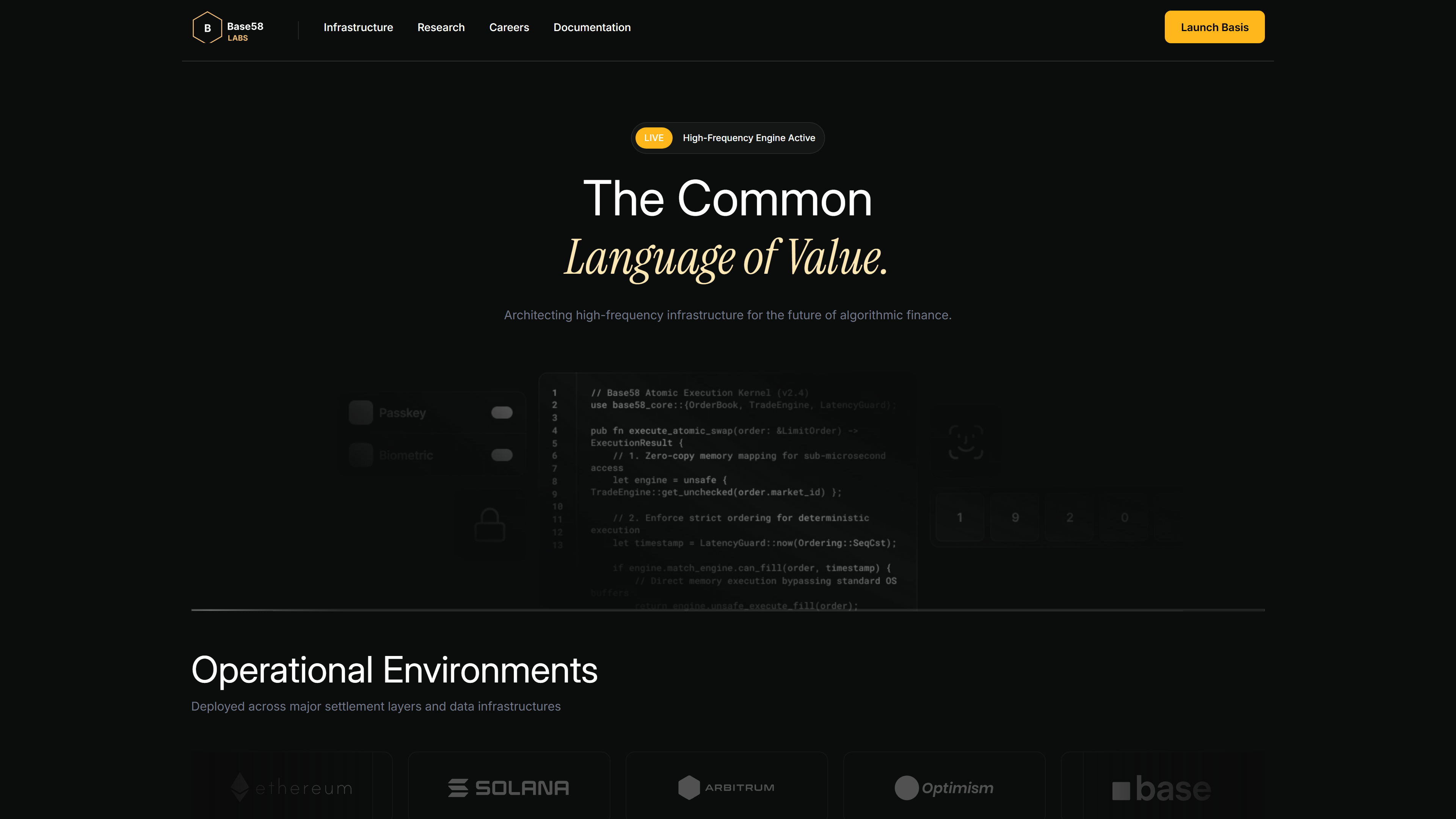
Task: Click the Base square icon
Action: [x=1121, y=791]
